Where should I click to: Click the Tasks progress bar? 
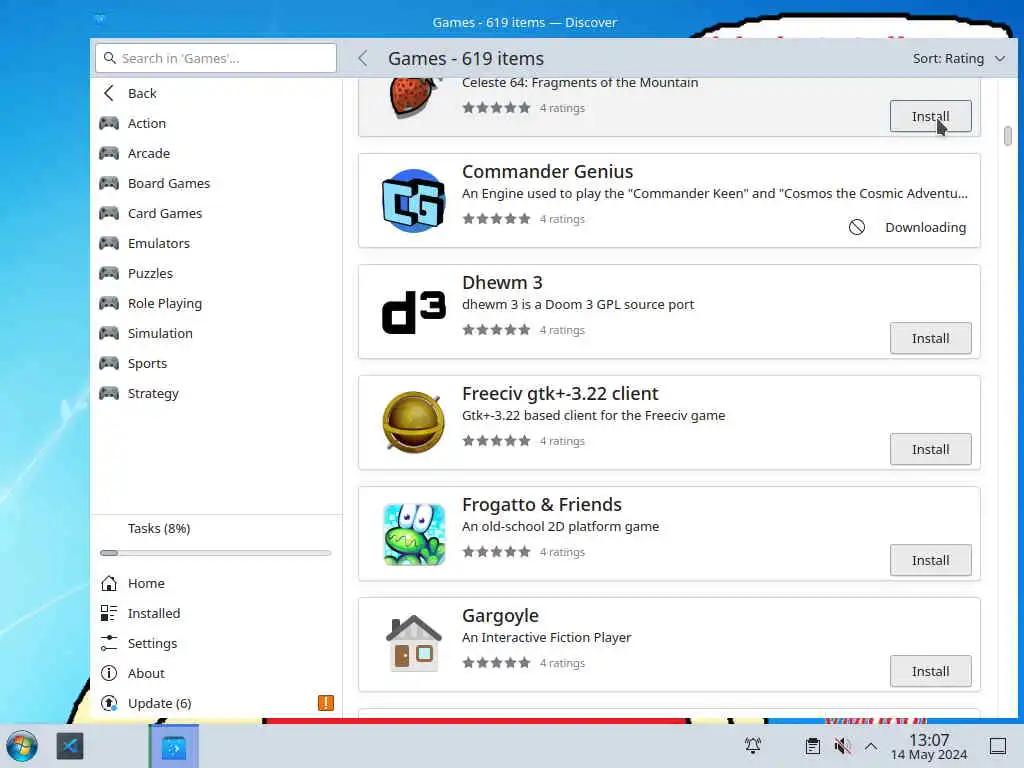click(216, 553)
